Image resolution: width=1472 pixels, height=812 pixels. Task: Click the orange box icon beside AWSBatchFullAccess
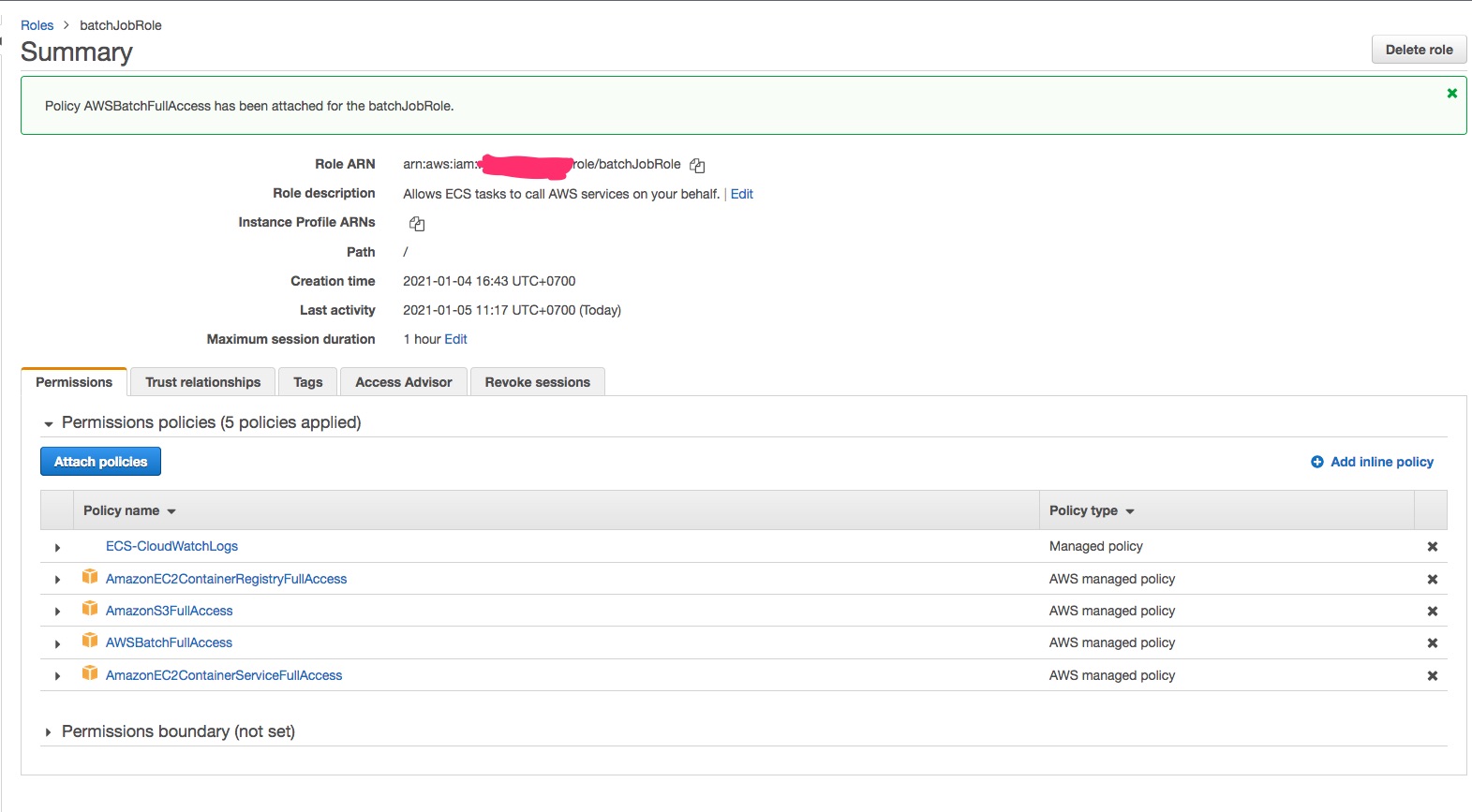[90, 641]
